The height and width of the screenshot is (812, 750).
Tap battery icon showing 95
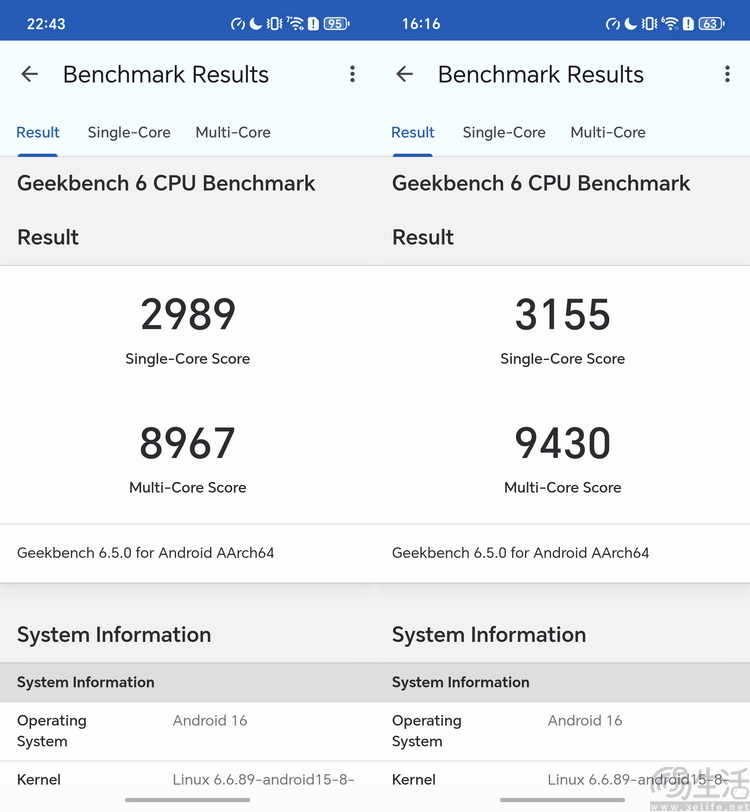(x=336, y=24)
